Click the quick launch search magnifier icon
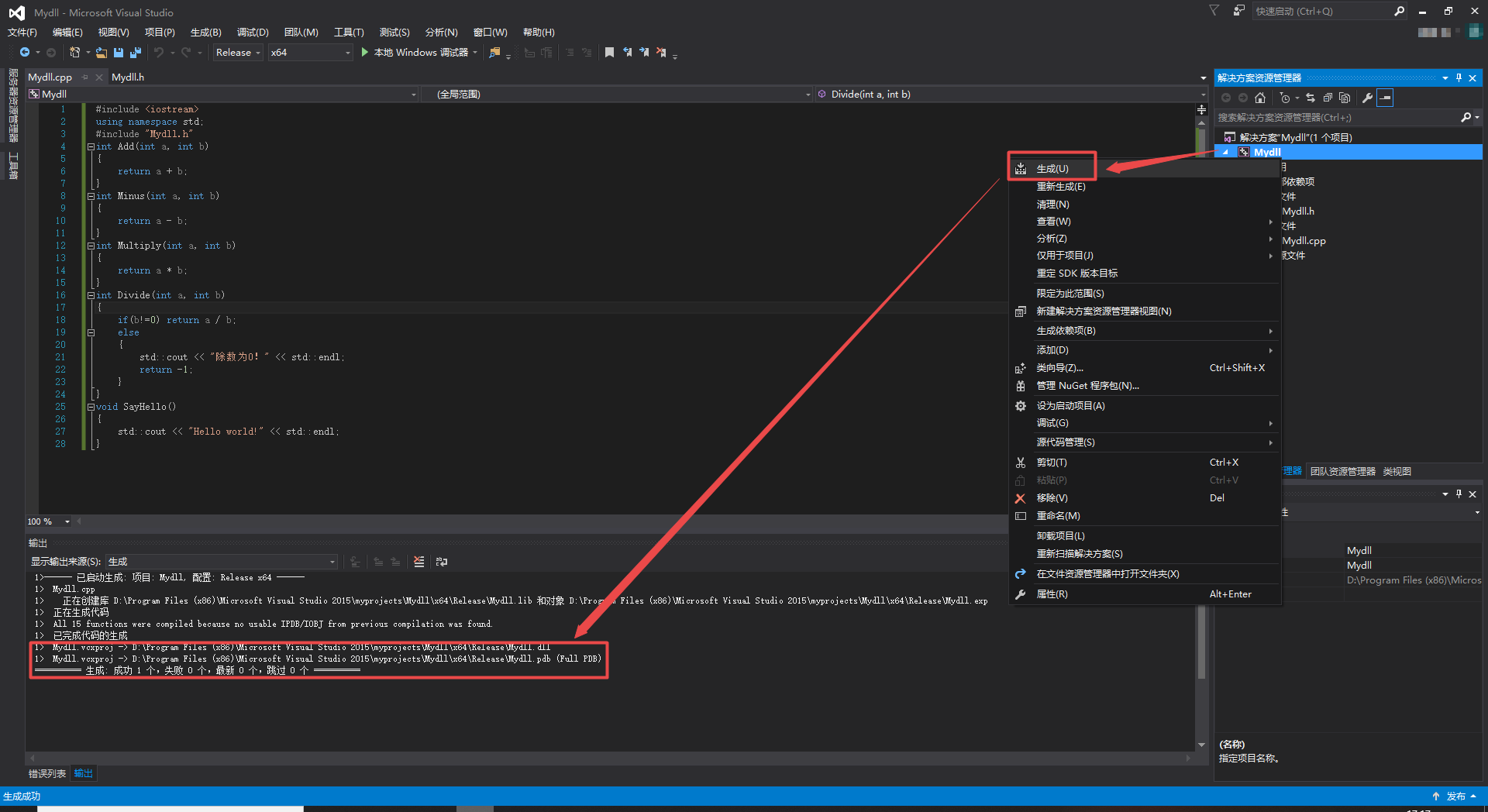The width and height of the screenshot is (1488, 812). pos(1398,11)
